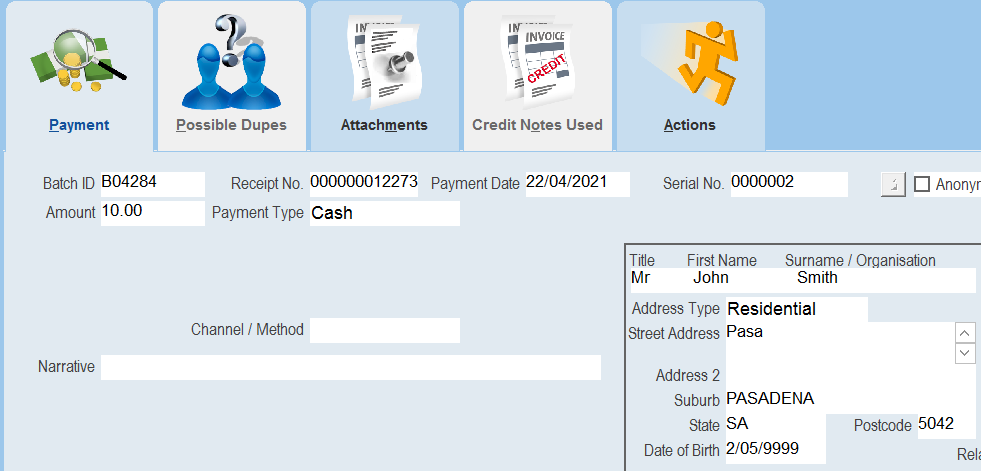This screenshot has width=981, height=471.
Task: Click the Payment Type label
Action: click(258, 213)
